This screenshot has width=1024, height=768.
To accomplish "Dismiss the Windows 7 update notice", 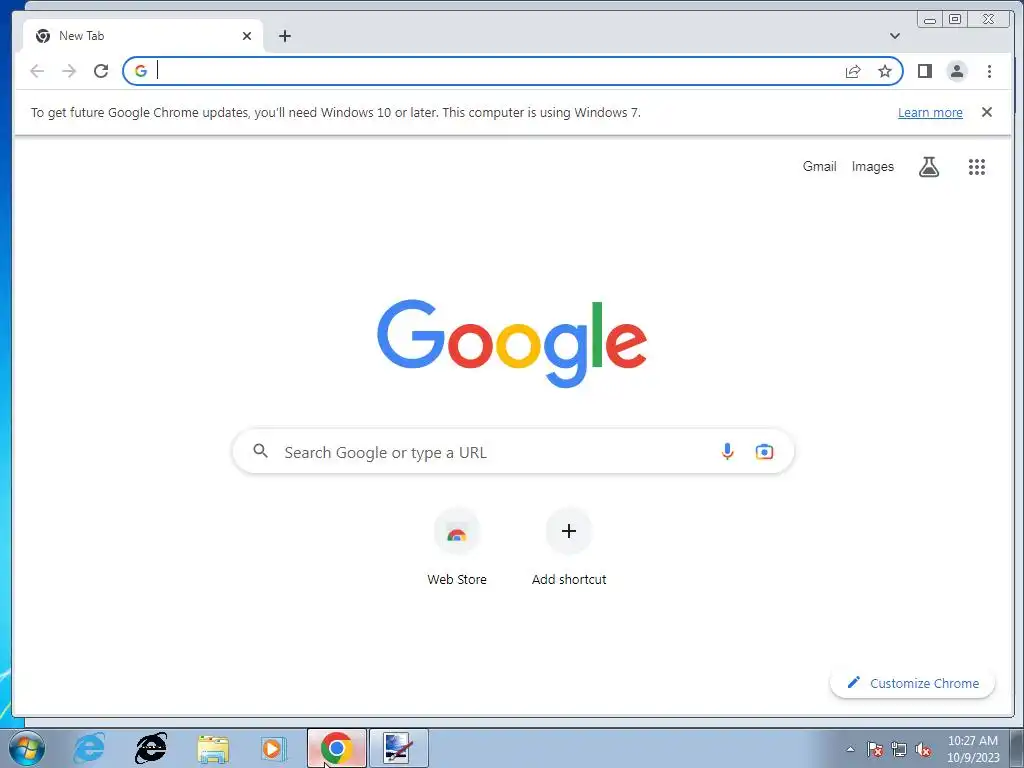I will pos(987,112).
